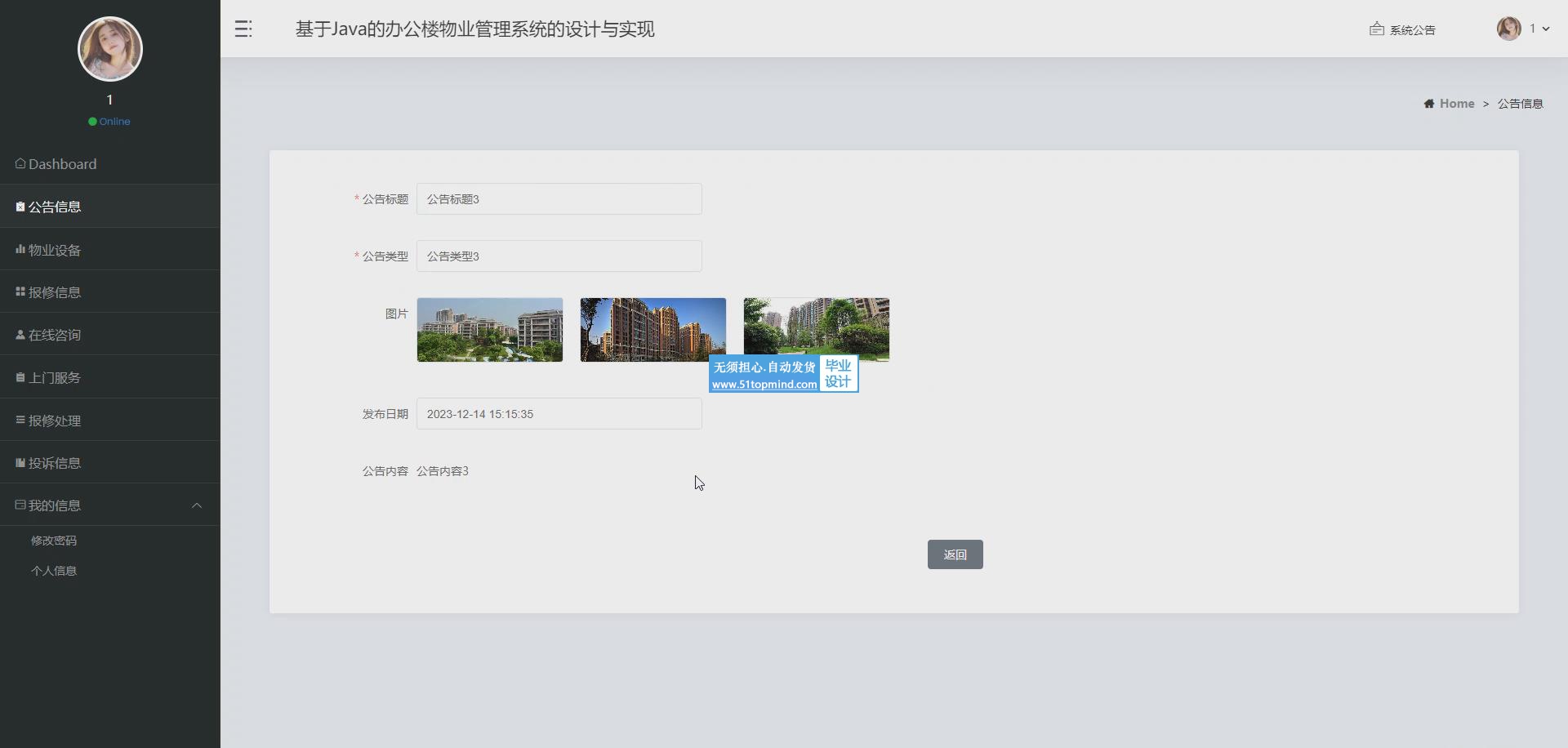Viewport: 1568px width, 748px height.
Task: Click the 返回 button
Action: 955,554
